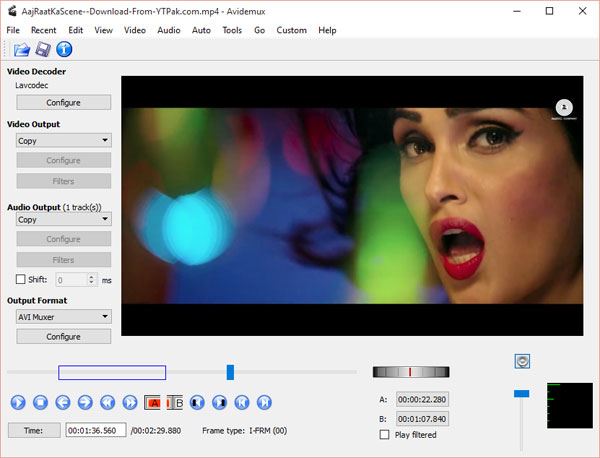
Task: Toggle the Play filtered checkbox
Action: (385, 435)
